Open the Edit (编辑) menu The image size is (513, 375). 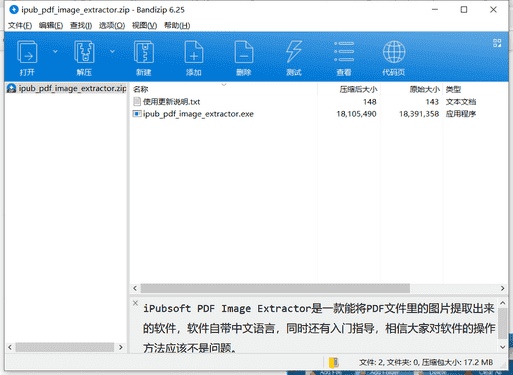click(x=51, y=25)
